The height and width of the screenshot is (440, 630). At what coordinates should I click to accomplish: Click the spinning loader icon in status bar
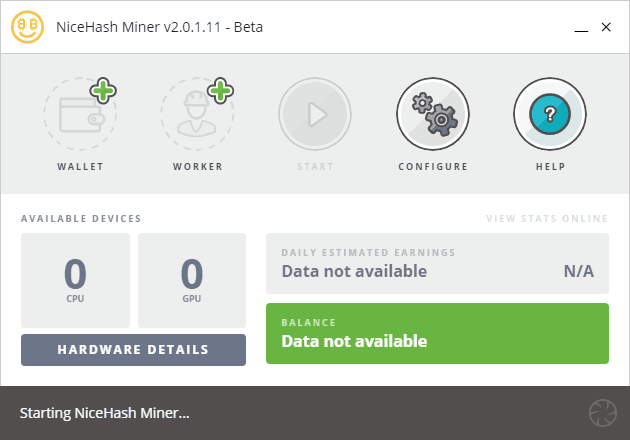tap(603, 413)
